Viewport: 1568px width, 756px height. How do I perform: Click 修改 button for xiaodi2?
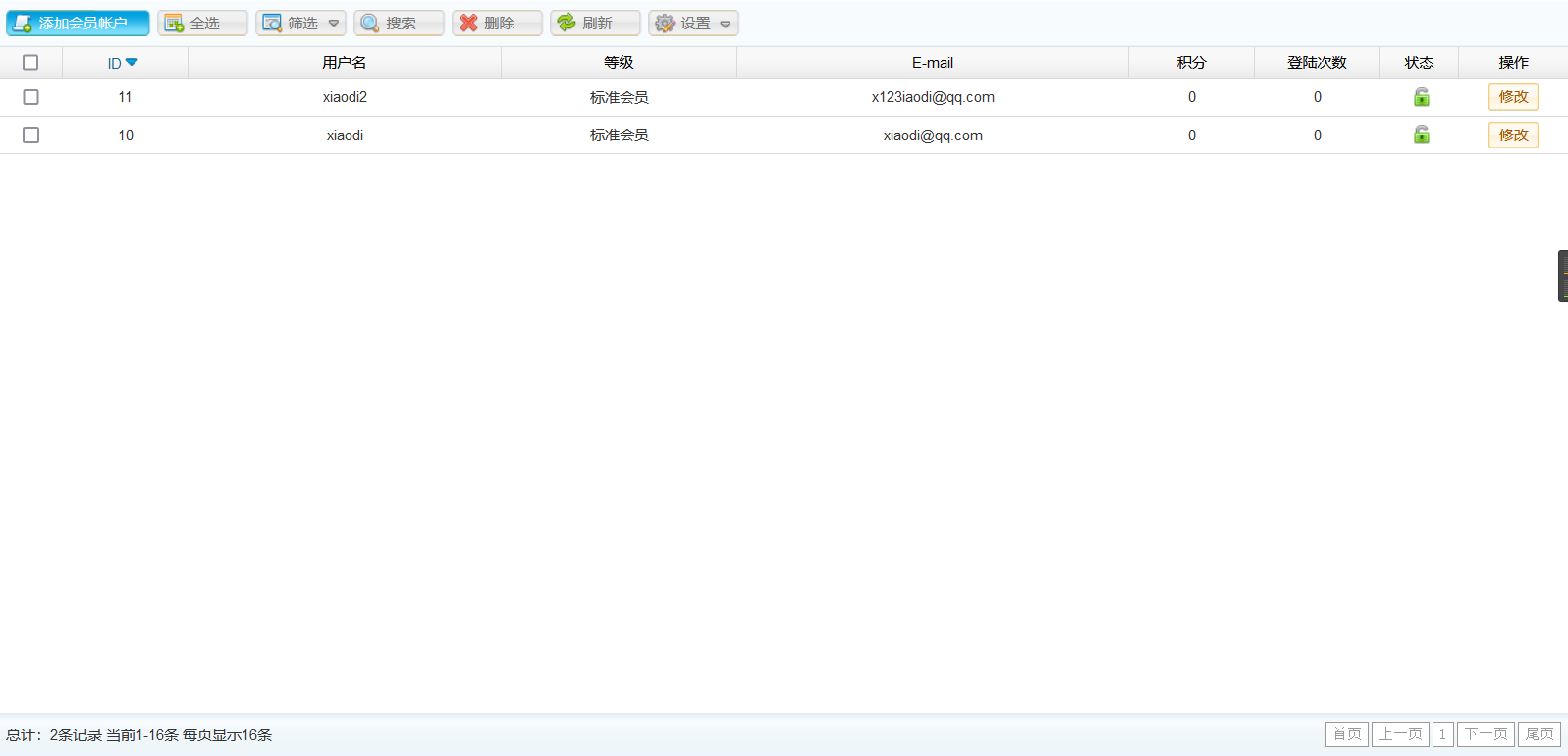1513,97
